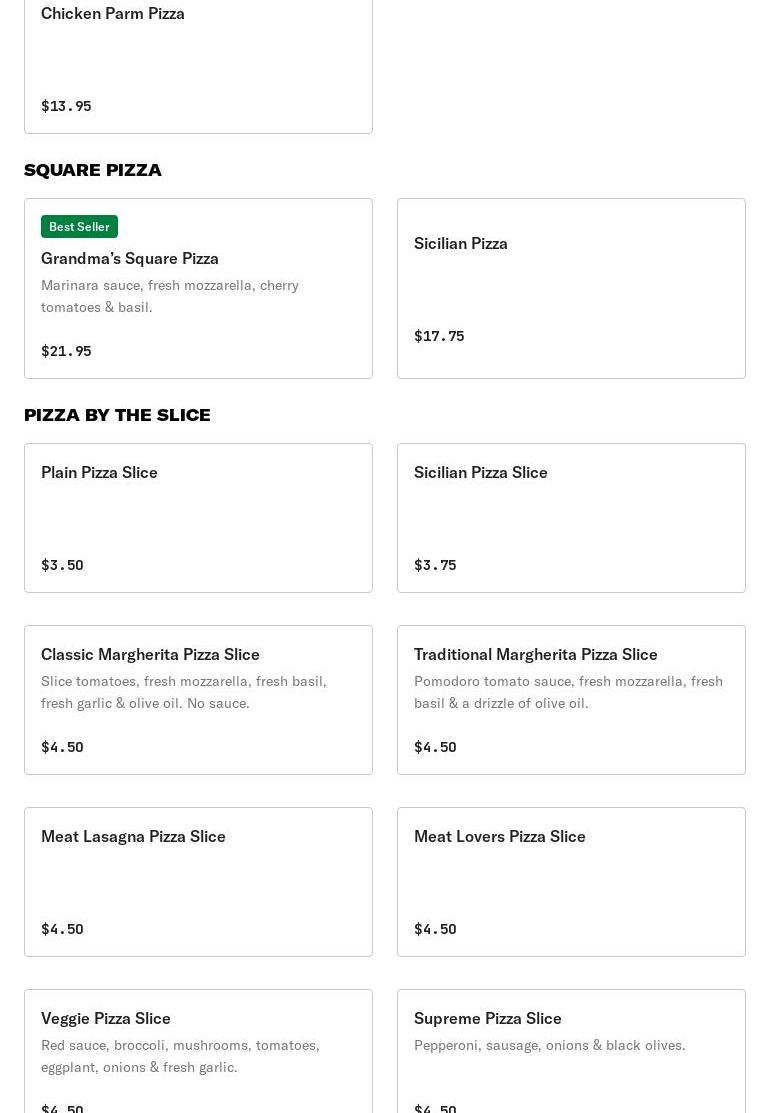The width and height of the screenshot is (770, 1113).
Task: Click the Square Pizza section heading
Action: click(x=93, y=170)
